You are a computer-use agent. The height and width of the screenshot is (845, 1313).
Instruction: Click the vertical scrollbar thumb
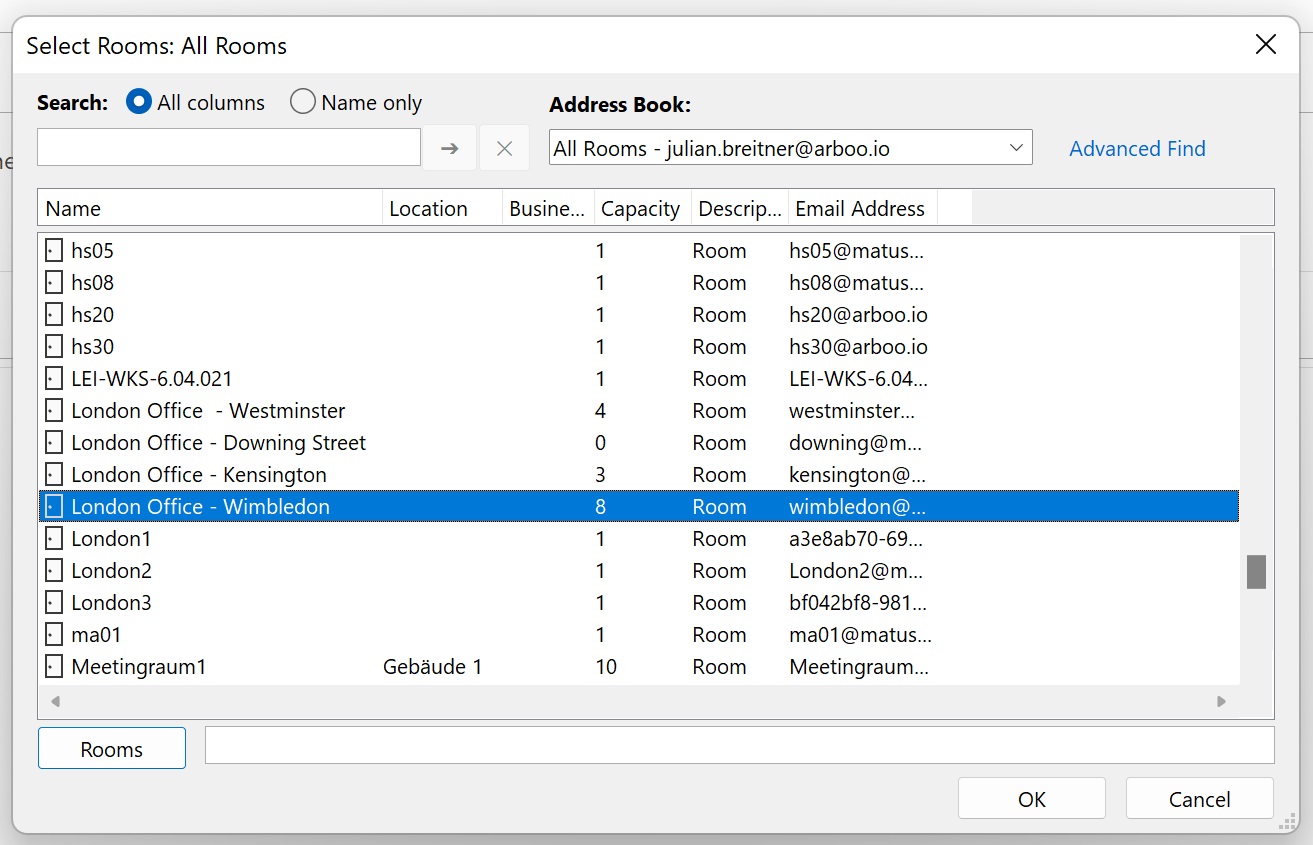1256,571
